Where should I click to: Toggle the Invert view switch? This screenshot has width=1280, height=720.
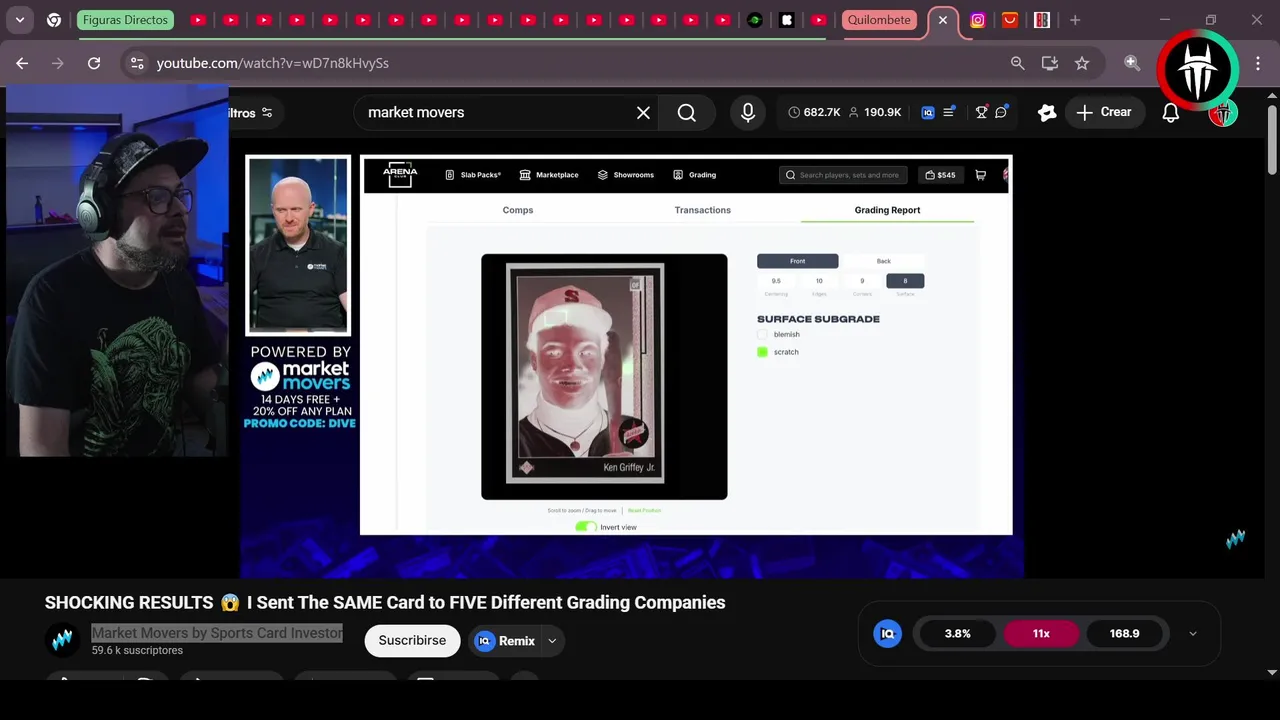586,527
